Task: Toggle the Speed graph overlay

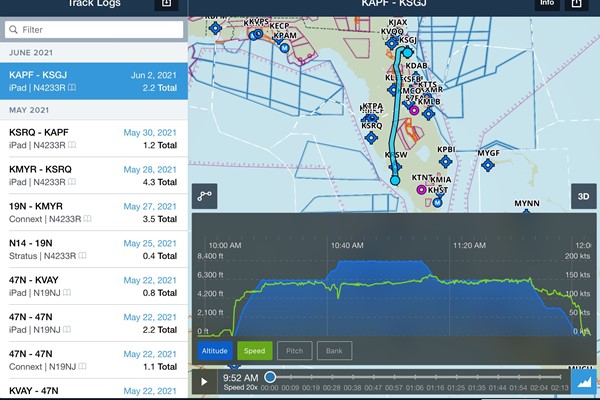Action: coord(254,350)
